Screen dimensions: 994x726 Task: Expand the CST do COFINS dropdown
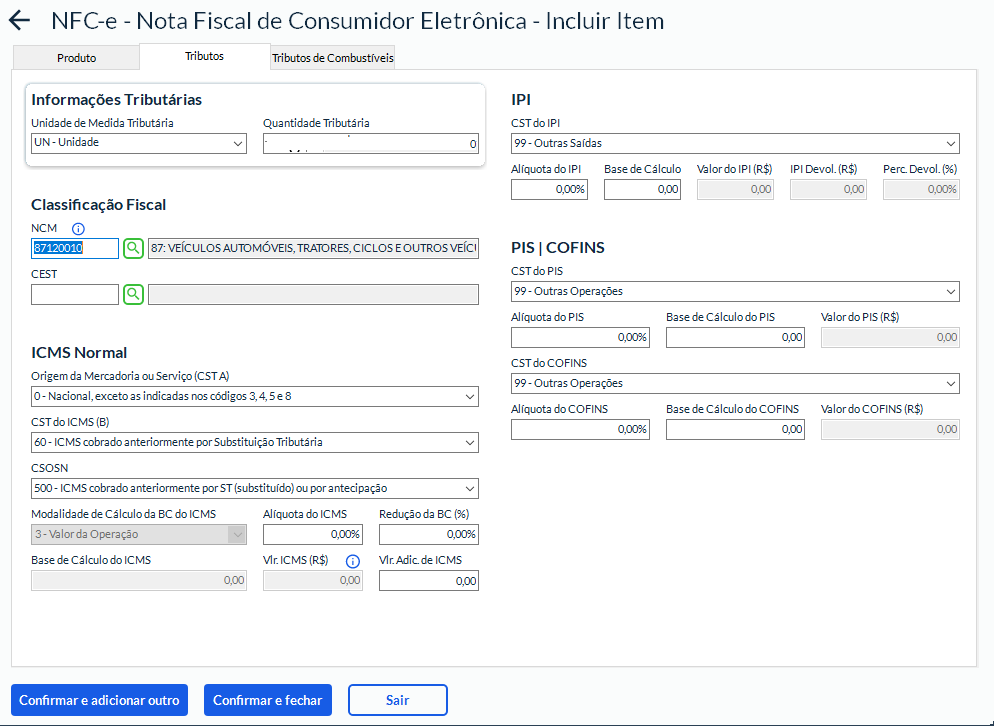click(734, 384)
